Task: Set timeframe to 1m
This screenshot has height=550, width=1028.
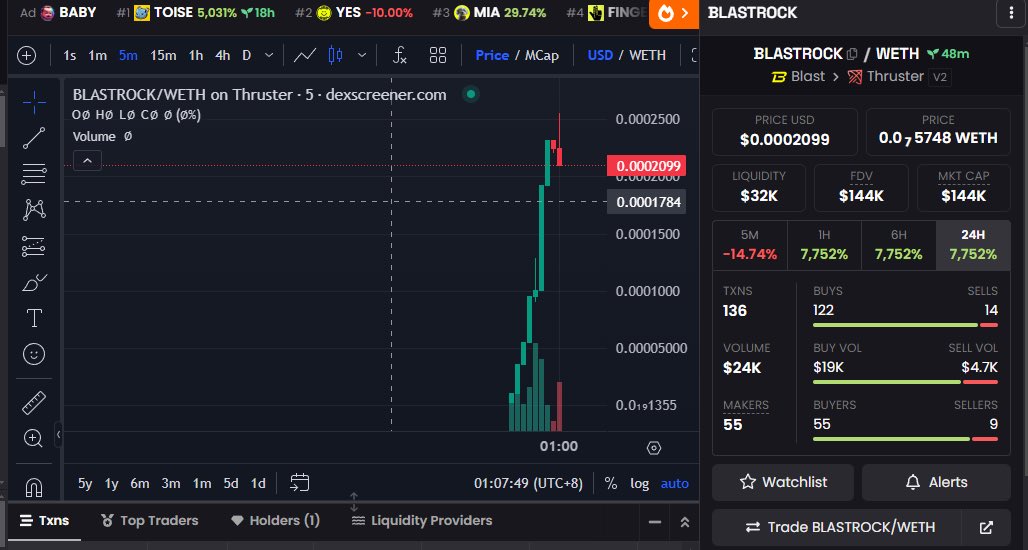Action: (x=98, y=56)
